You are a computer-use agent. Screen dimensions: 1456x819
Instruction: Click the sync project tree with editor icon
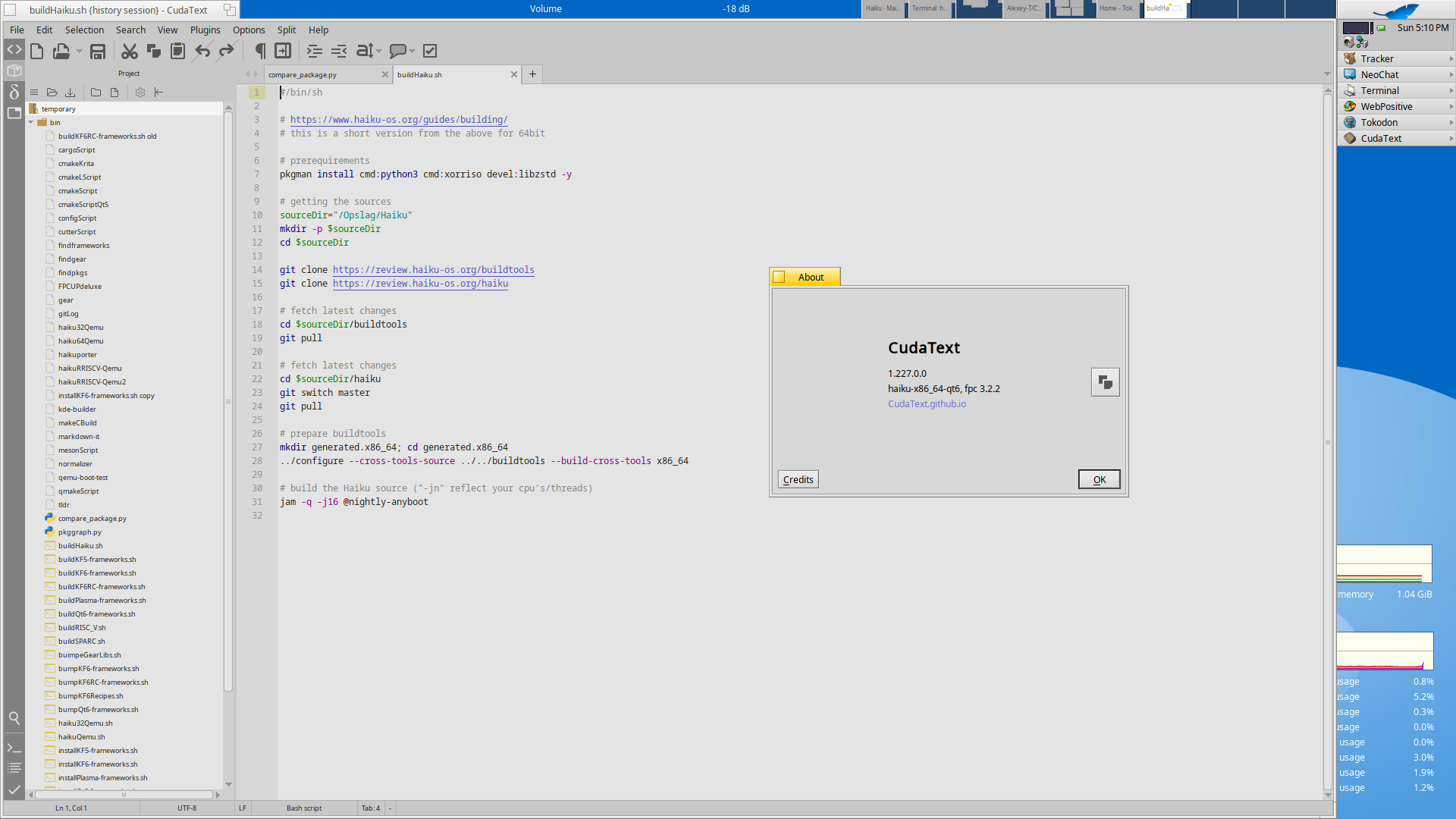click(x=158, y=93)
